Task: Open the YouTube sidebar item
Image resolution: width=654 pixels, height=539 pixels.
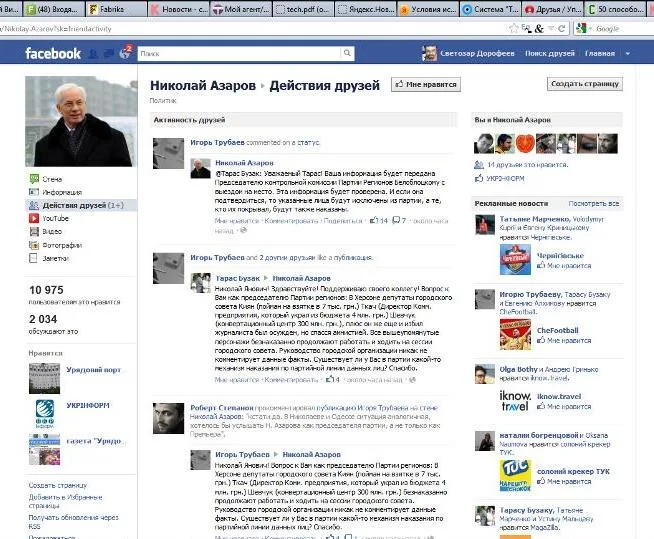Action: [55, 218]
